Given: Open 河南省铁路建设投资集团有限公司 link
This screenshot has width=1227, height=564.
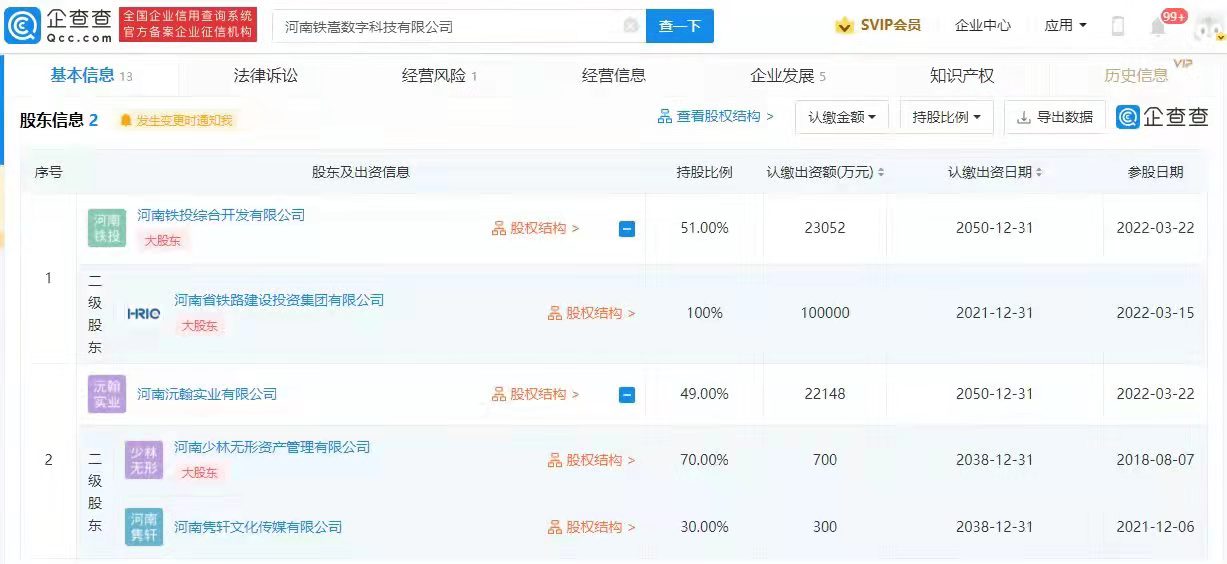Looking at the screenshot, I should click(x=279, y=300).
